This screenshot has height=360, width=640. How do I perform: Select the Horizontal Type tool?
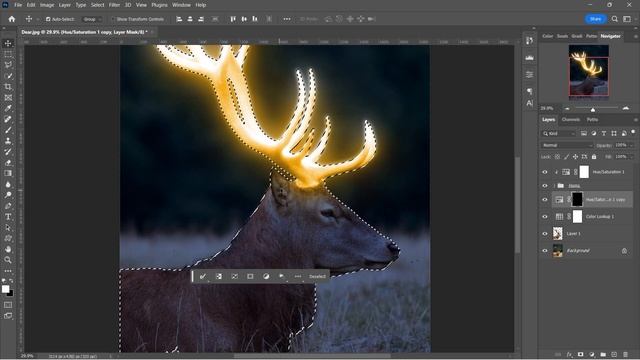tap(8, 217)
